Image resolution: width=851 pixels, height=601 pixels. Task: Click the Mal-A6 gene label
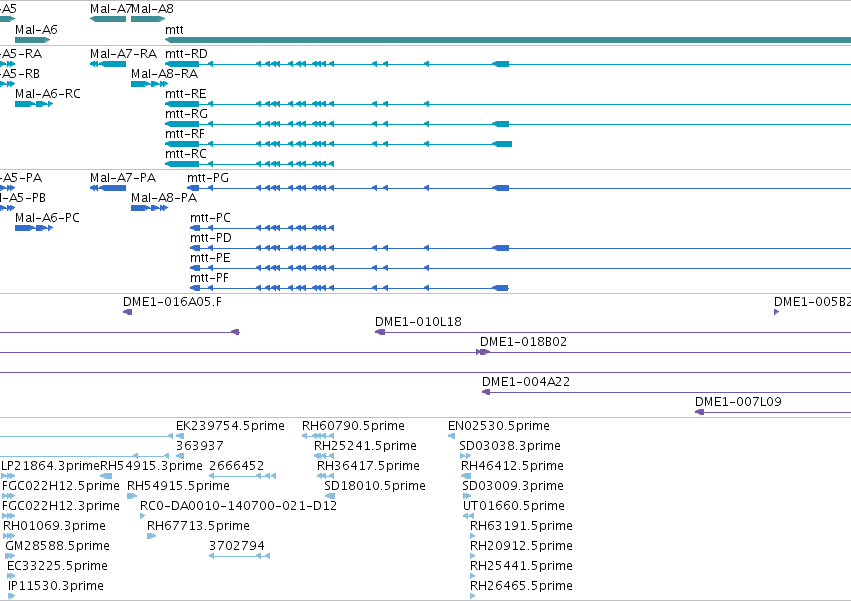[x=36, y=29]
